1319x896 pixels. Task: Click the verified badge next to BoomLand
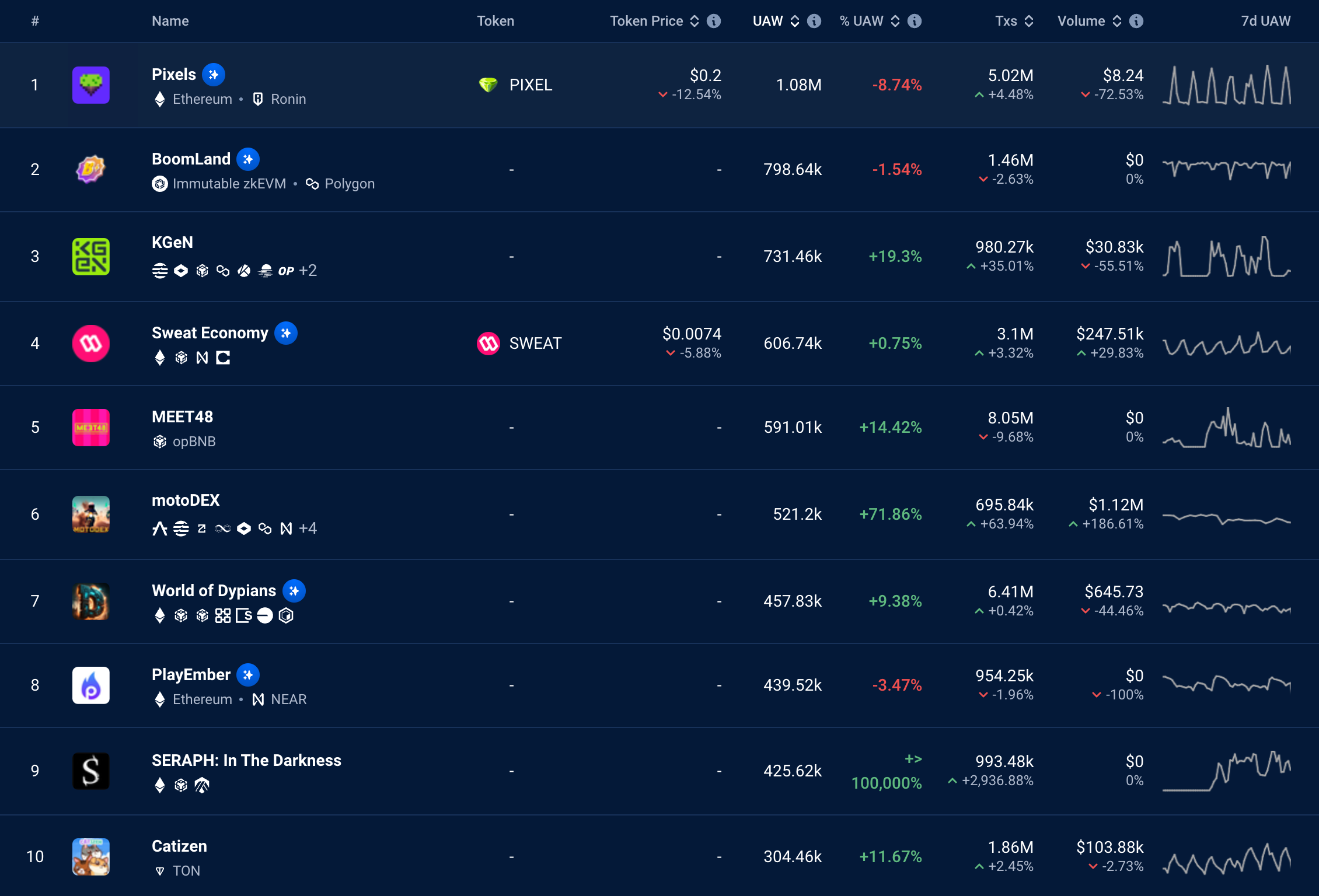click(x=248, y=159)
